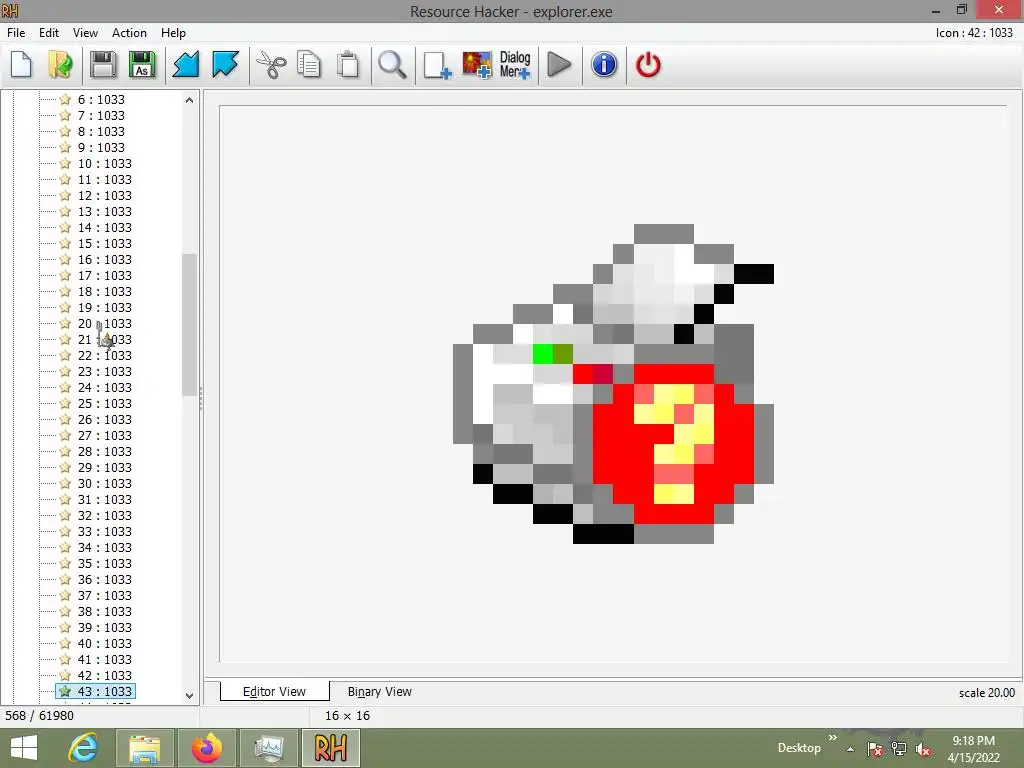
Task: Click the Resource Hacker taskbar button
Action: 330,748
